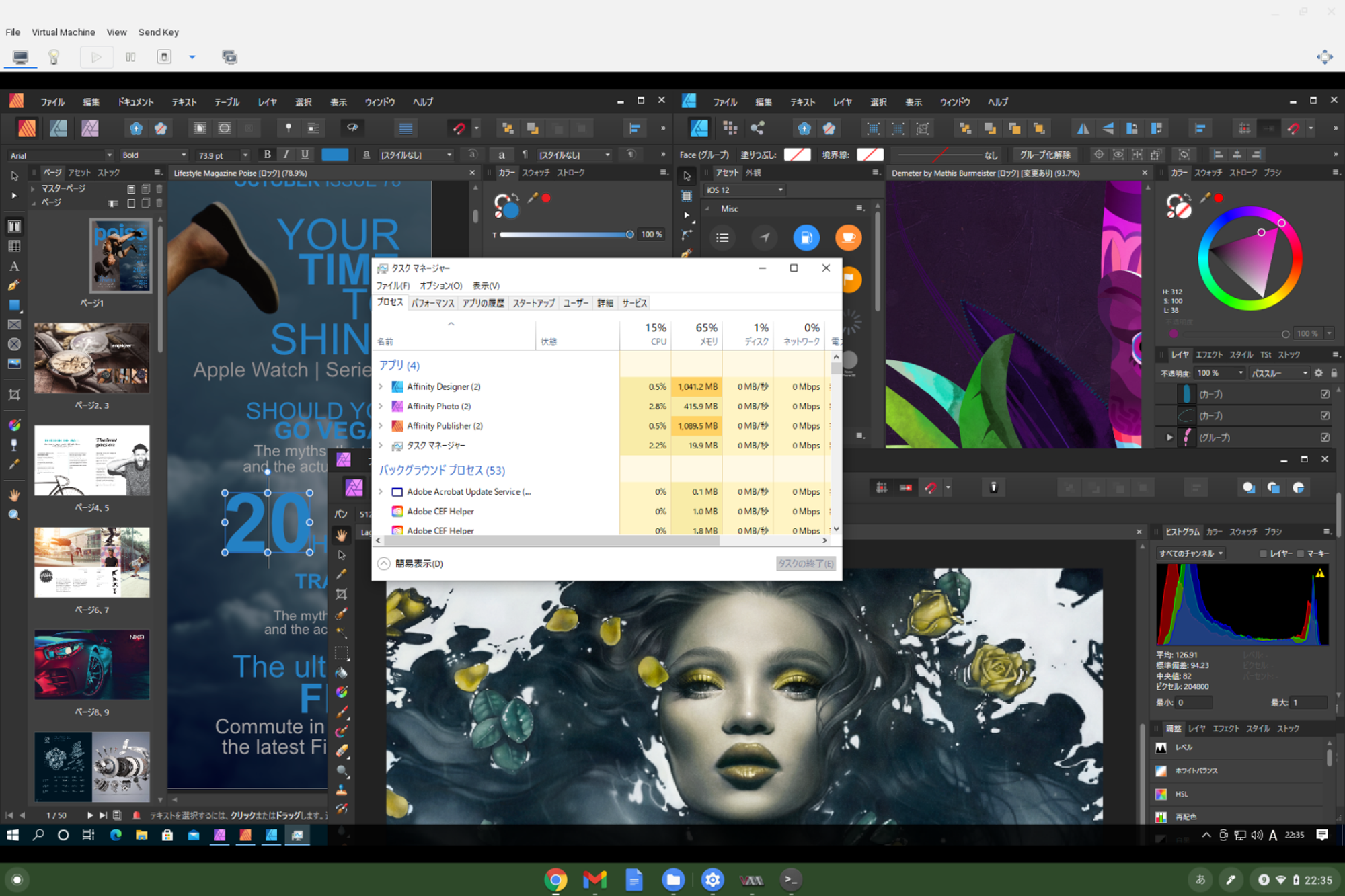Enable the レイヤー checkbox in Histogram panel
Screen dimensions: 1345x896
[1263, 553]
